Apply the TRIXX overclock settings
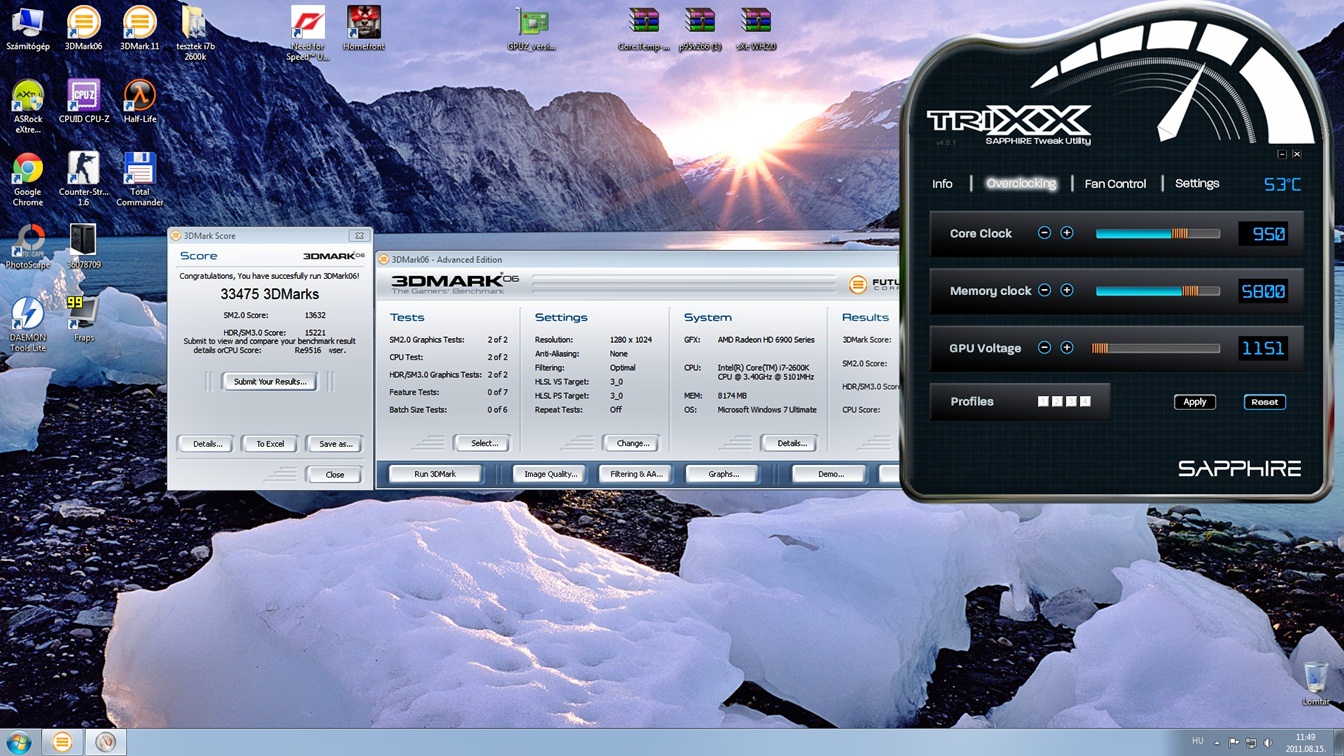 [x=1195, y=402]
